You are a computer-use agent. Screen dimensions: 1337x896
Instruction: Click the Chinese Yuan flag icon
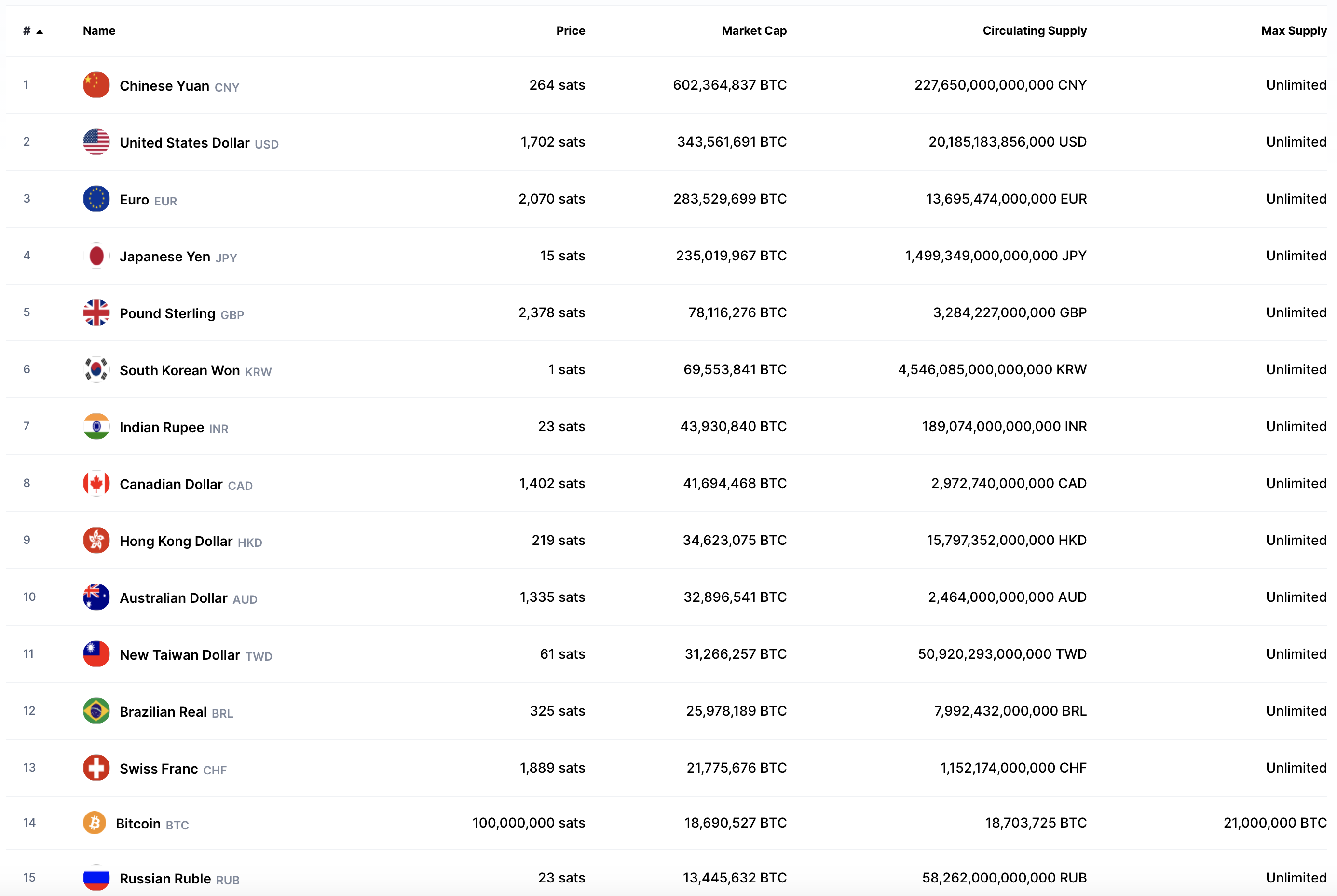tap(96, 84)
